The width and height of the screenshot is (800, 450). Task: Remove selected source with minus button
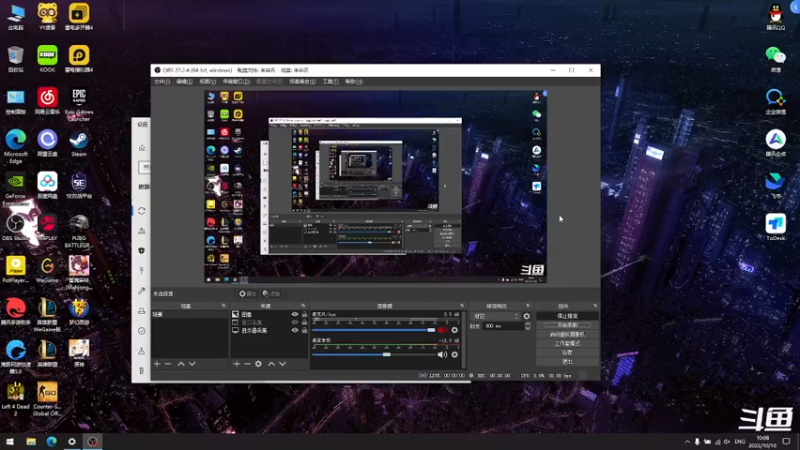pyautogui.click(x=247, y=364)
